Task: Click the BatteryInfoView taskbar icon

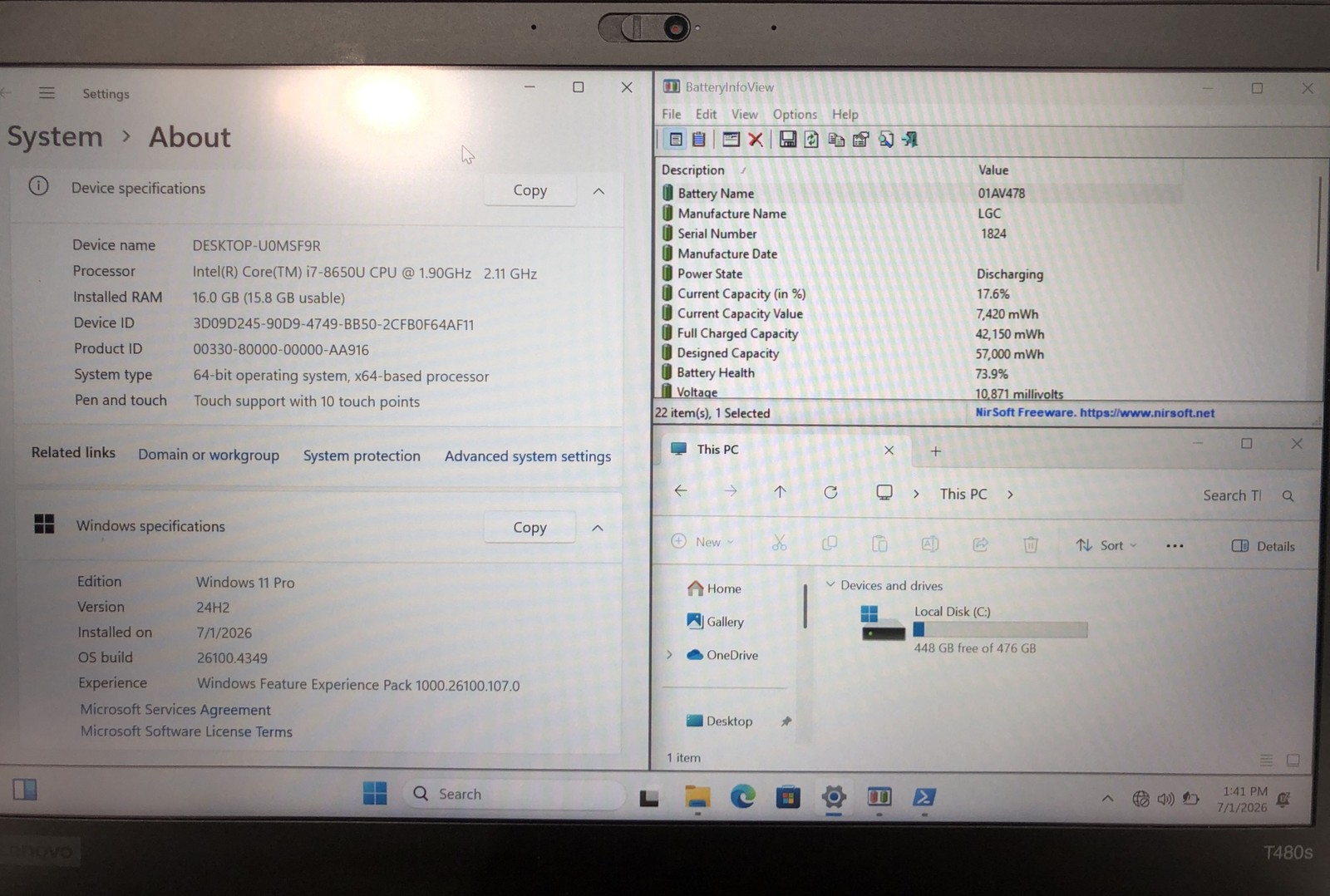Action: (x=879, y=798)
